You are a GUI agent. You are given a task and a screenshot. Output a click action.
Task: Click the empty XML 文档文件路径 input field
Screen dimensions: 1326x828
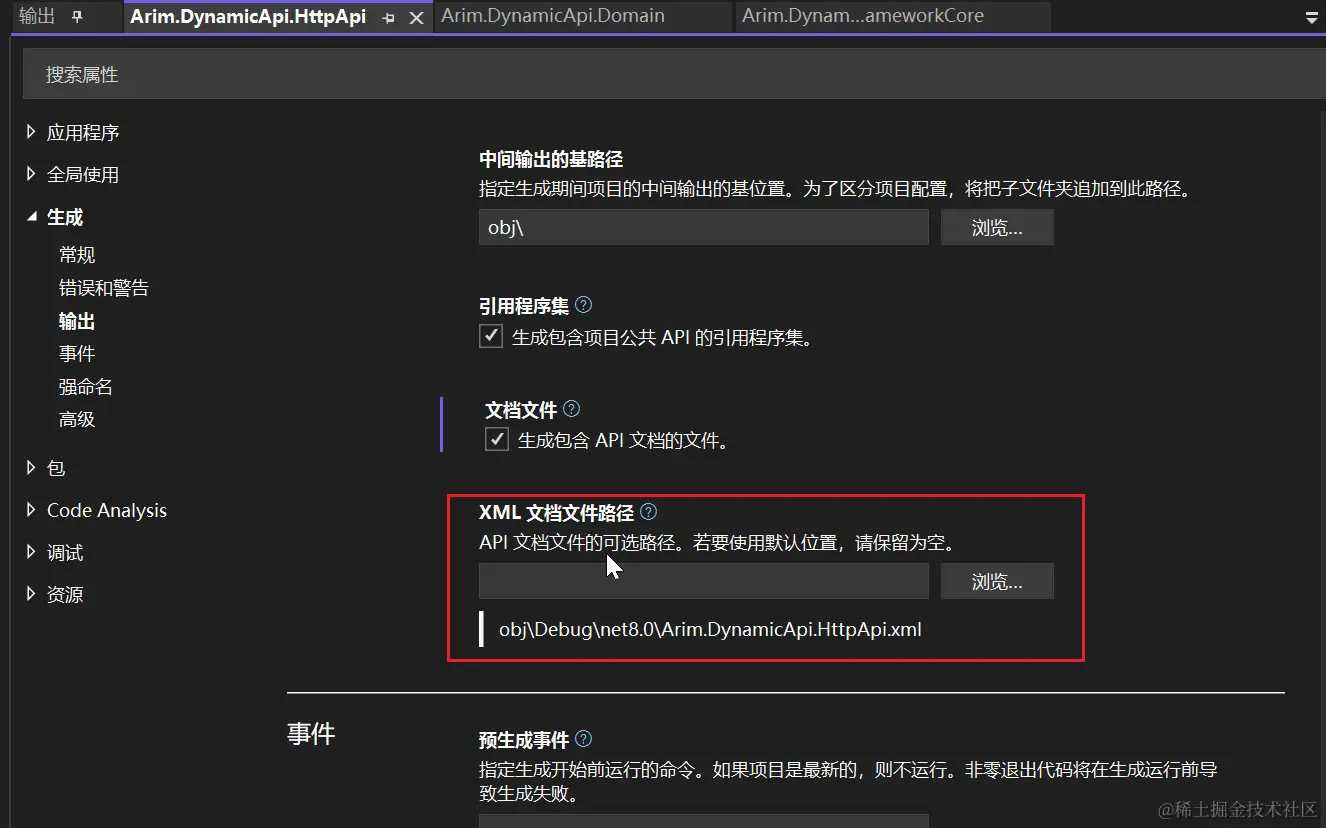coord(704,581)
